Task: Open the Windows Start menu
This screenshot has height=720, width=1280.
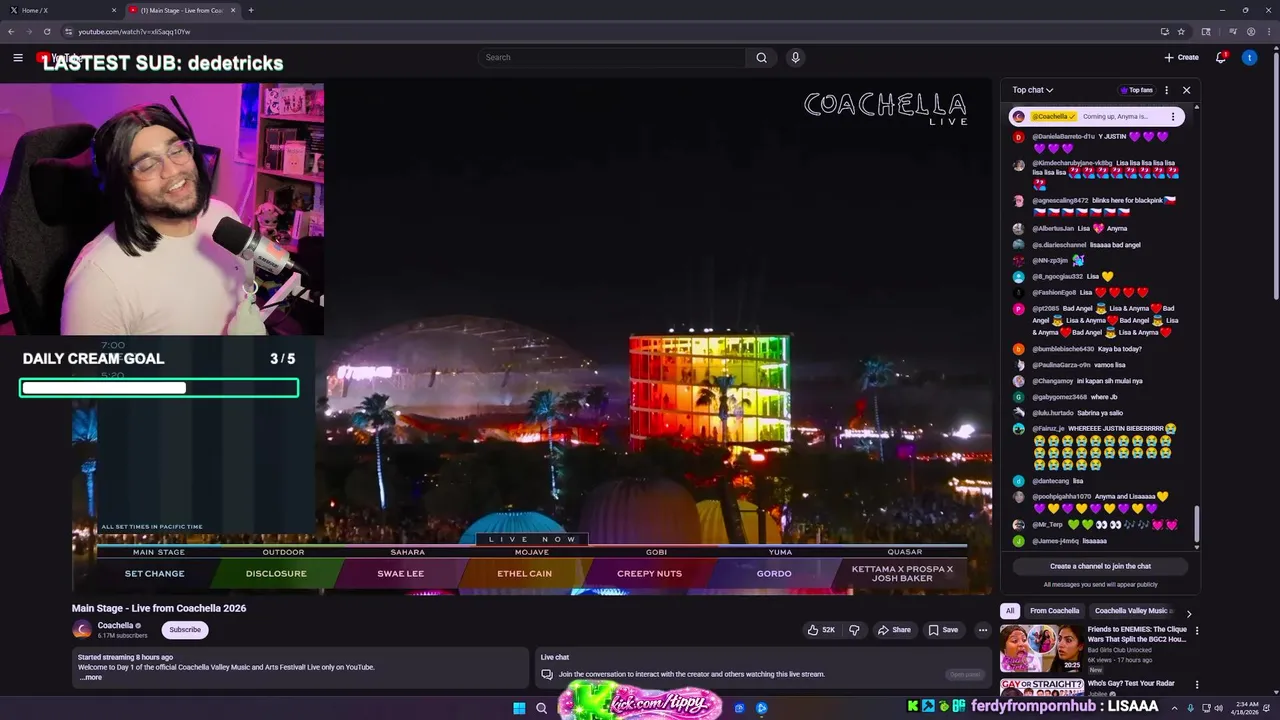Action: click(519, 708)
